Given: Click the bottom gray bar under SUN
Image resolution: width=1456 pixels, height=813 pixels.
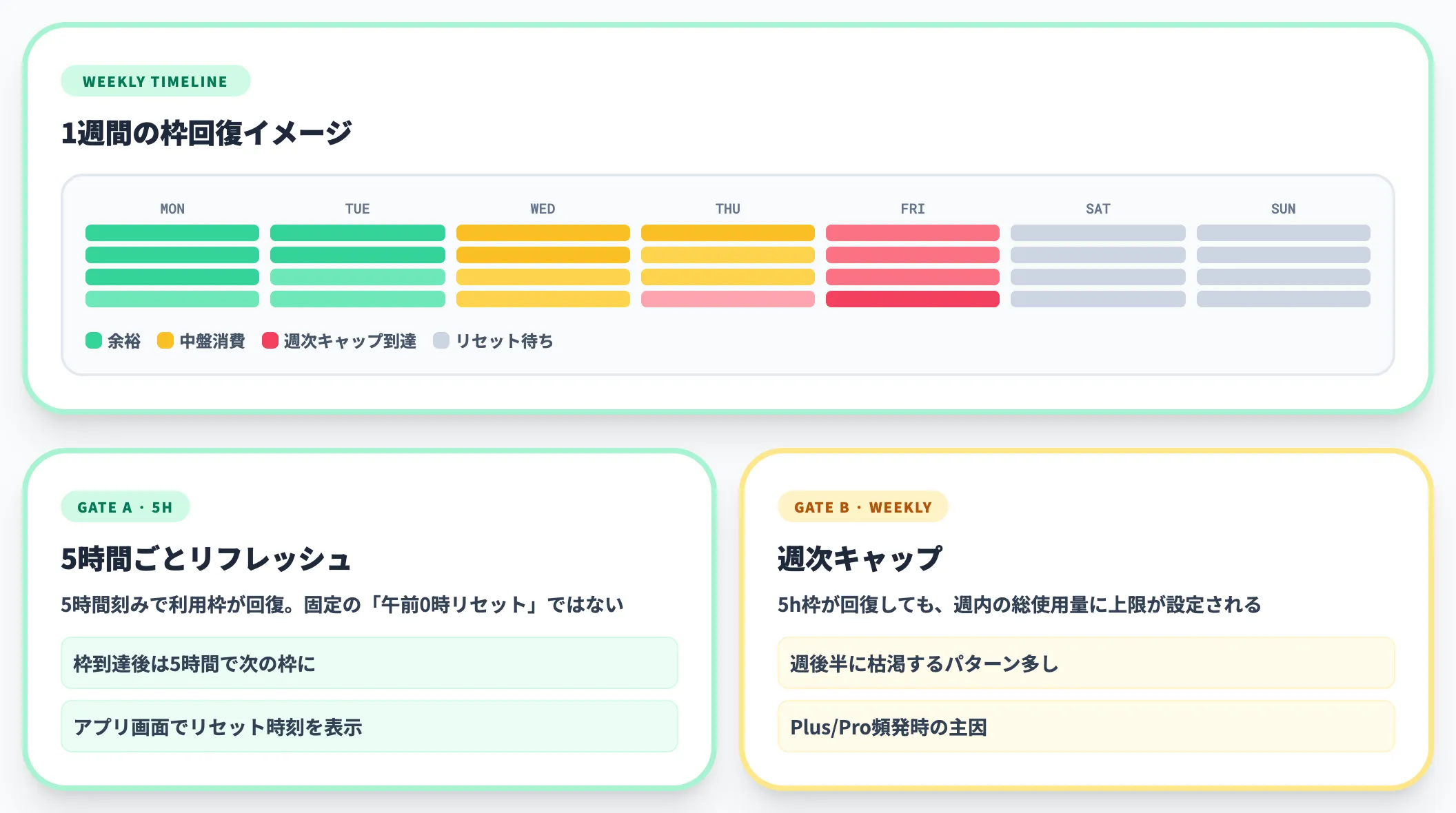Looking at the screenshot, I should tap(1284, 299).
